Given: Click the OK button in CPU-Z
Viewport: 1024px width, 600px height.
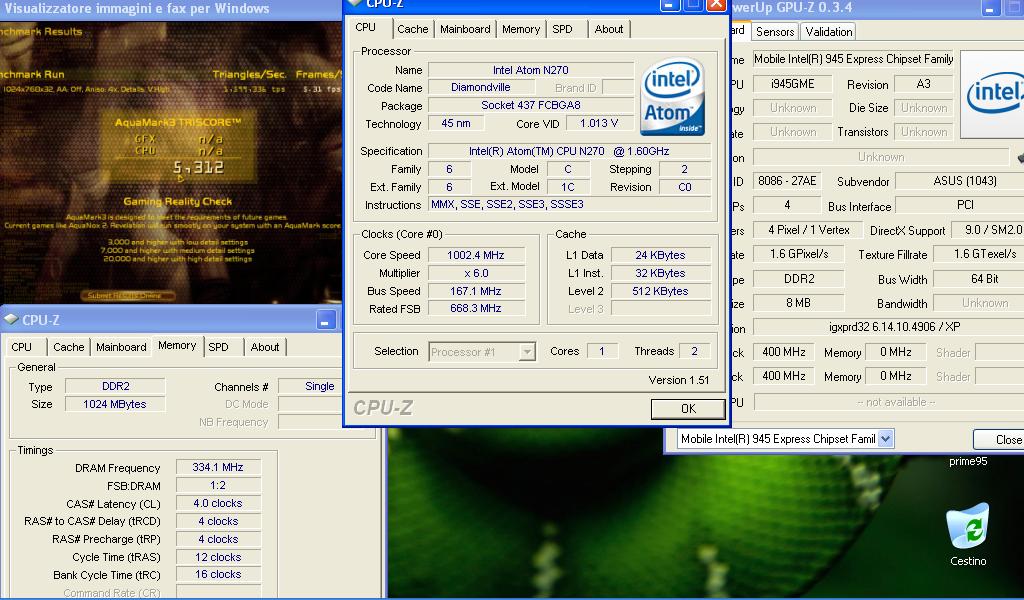Looking at the screenshot, I should tap(688, 408).
